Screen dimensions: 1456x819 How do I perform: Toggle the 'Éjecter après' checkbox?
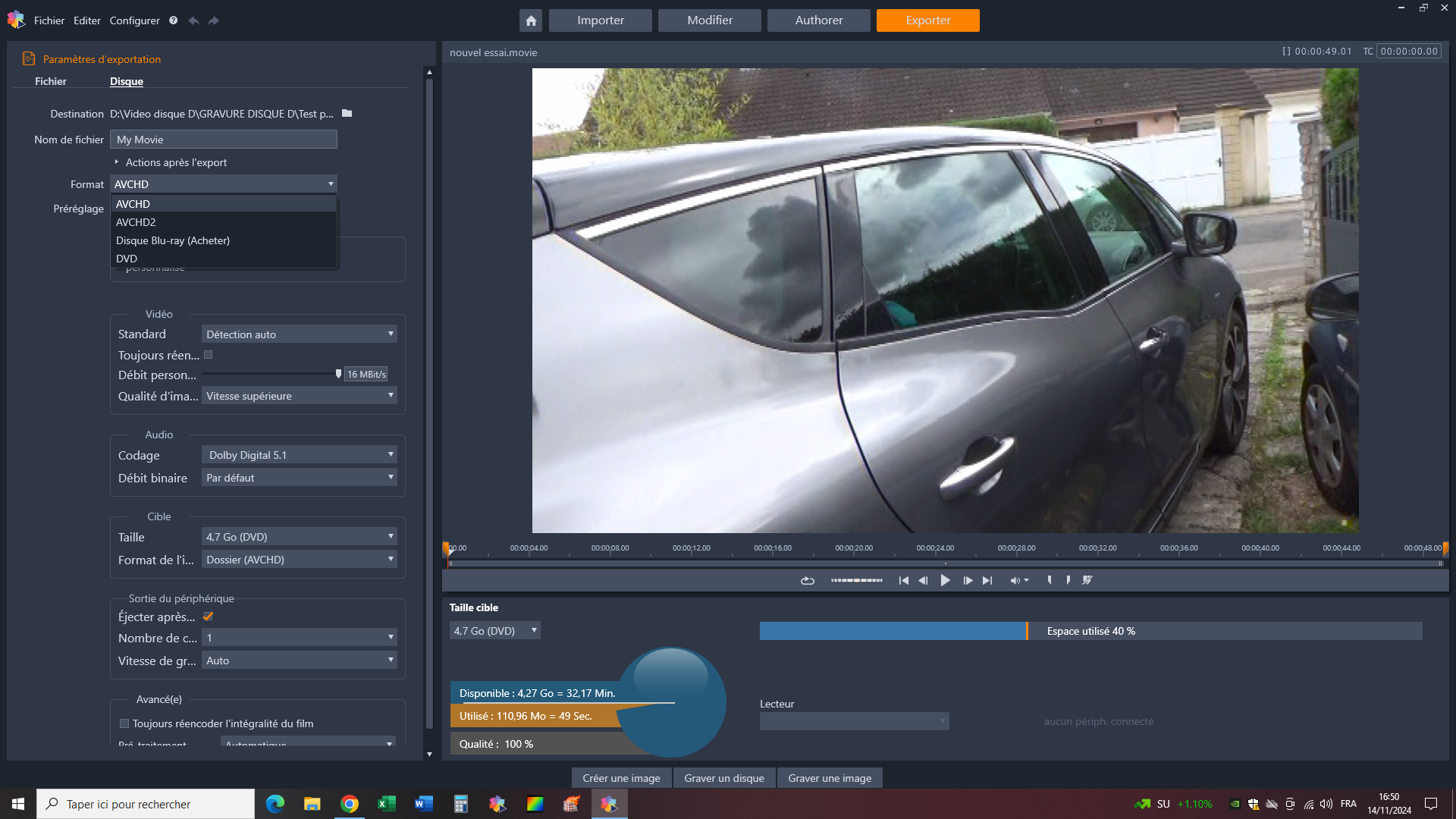click(209, 617)
